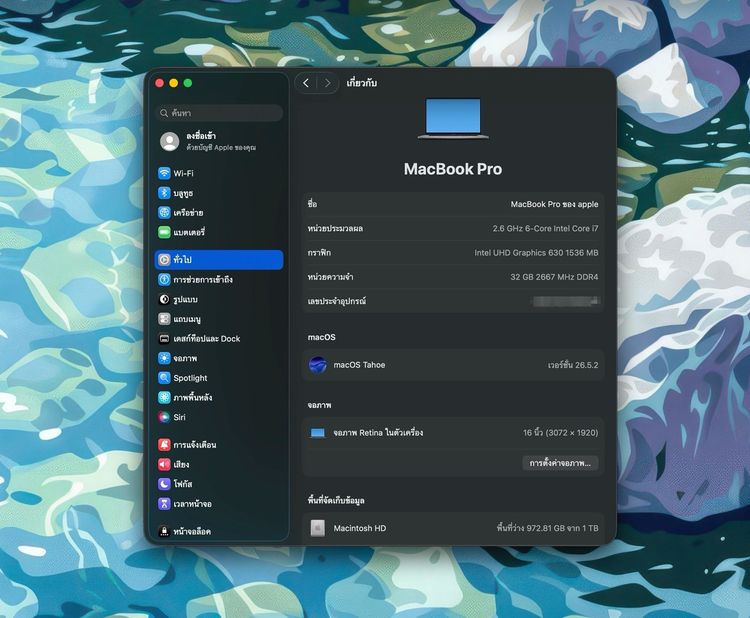Viewport: 750px width, 618px height.
Task: Go back with the left chevron
Action: click(x=306, y=83)
